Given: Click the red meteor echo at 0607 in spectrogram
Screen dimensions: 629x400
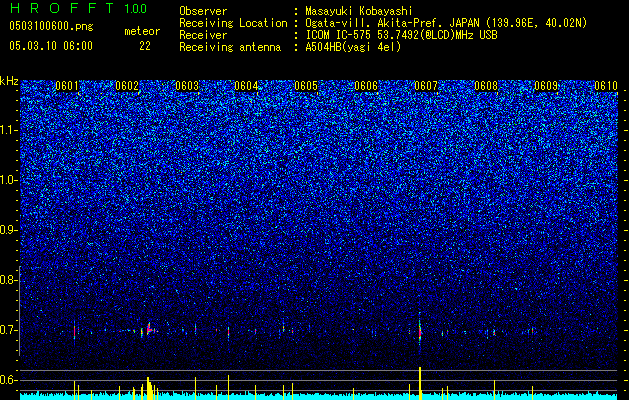Looking at the screenshot, I should coord(420,330).
